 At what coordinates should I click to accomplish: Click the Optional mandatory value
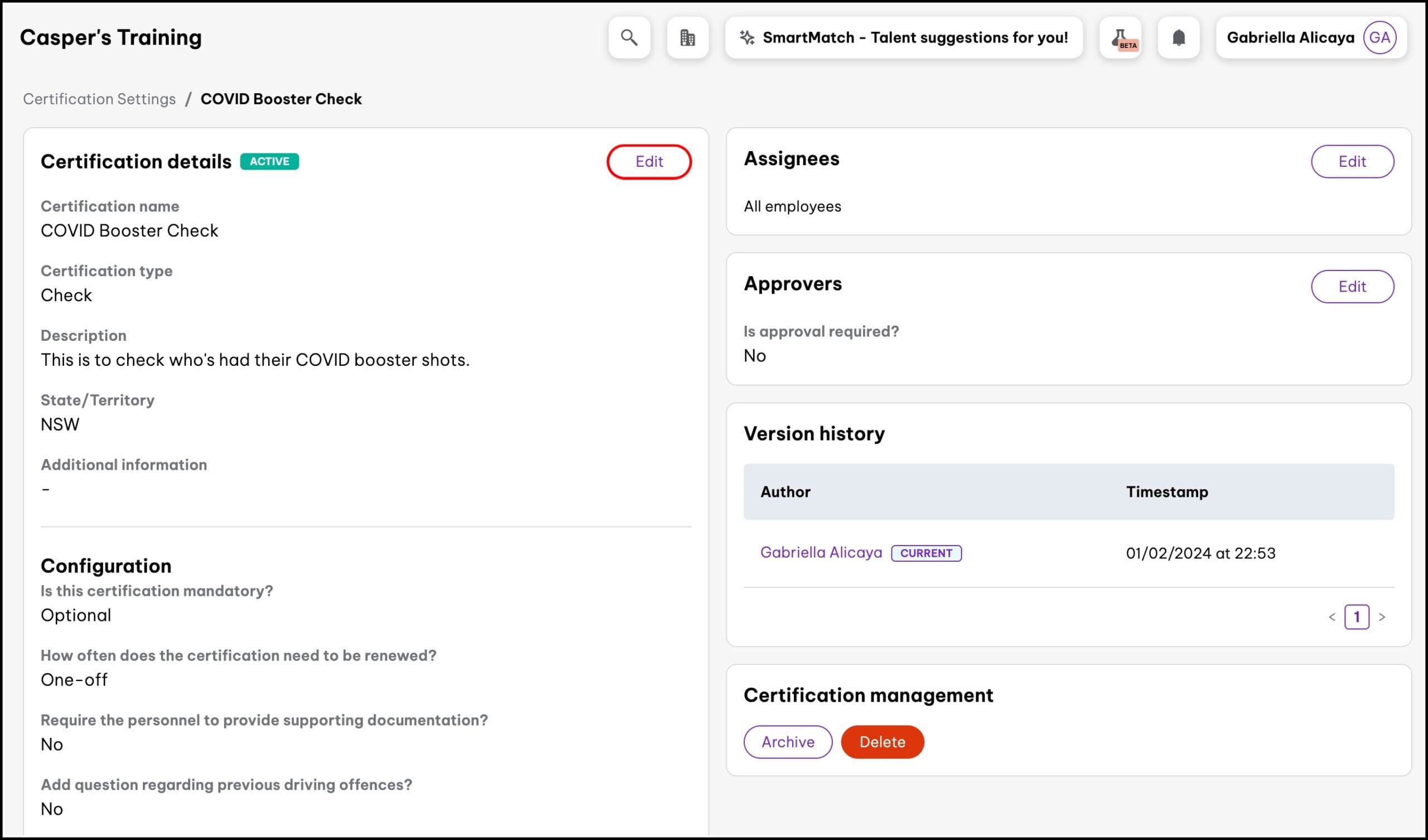(76, 615)
